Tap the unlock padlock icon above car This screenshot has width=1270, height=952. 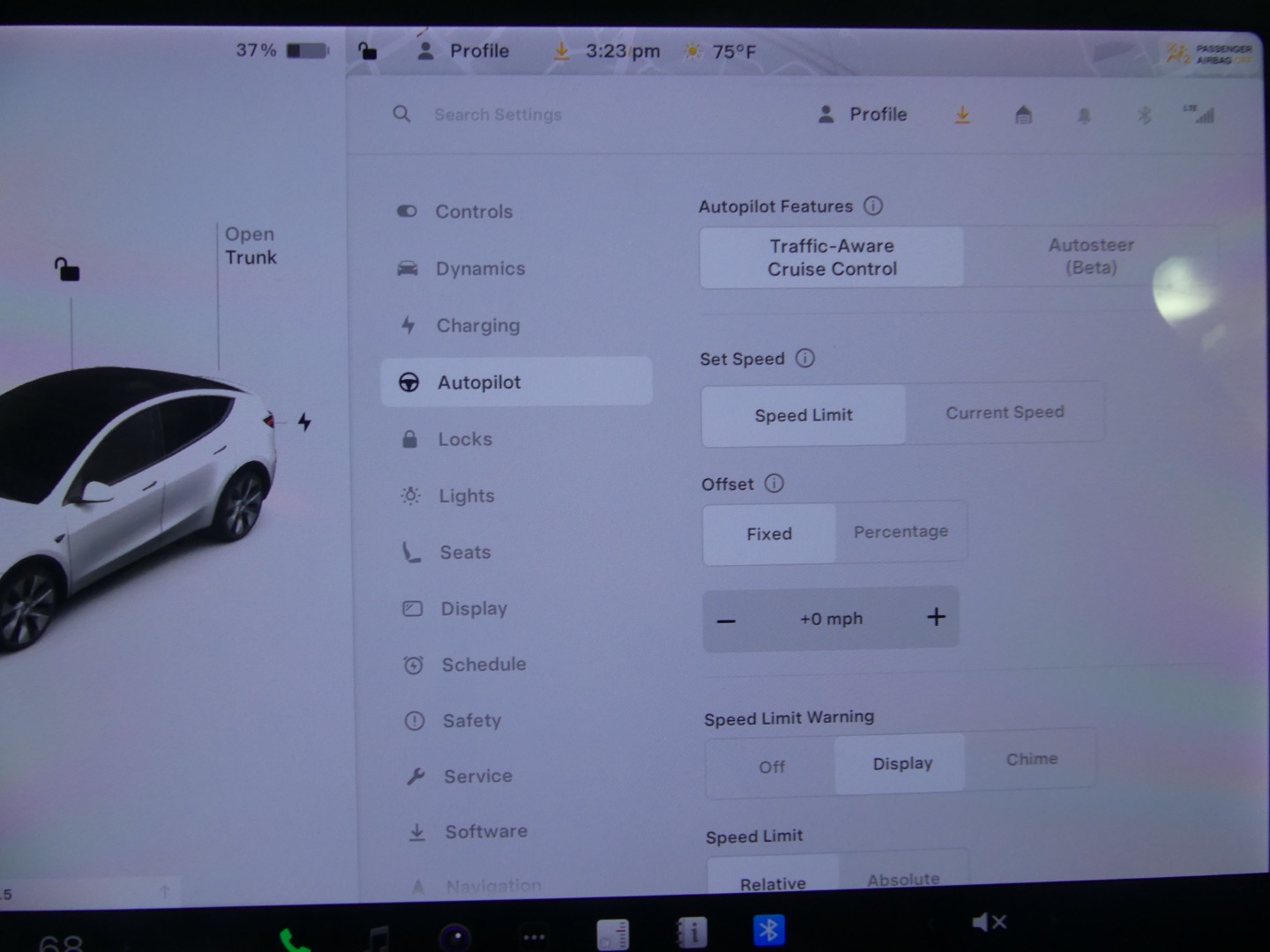pos(67,269)
